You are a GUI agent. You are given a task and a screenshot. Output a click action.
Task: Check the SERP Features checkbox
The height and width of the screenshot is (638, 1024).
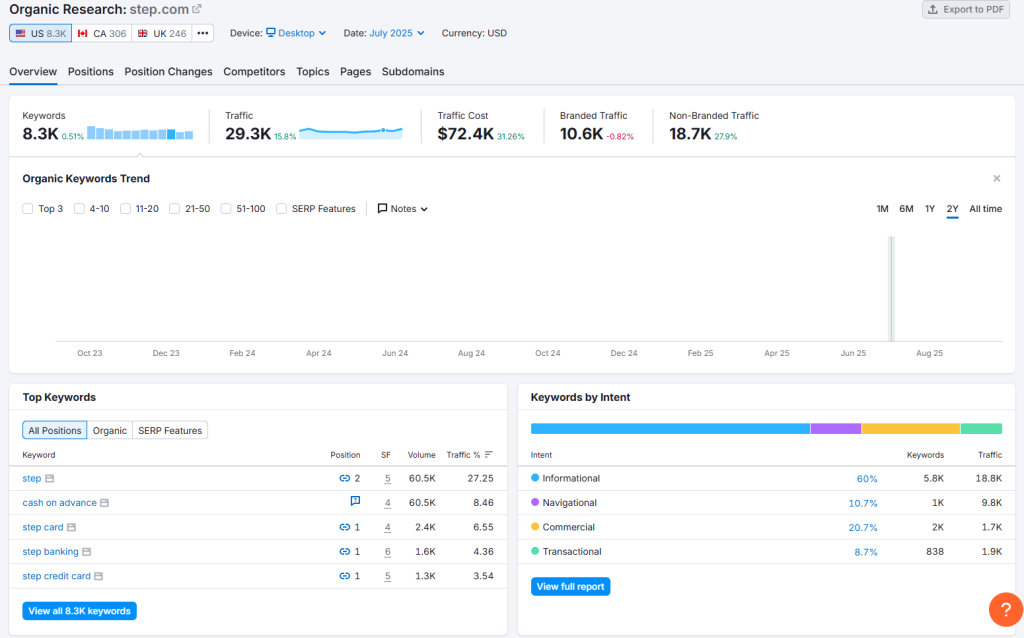click(282, 209)
